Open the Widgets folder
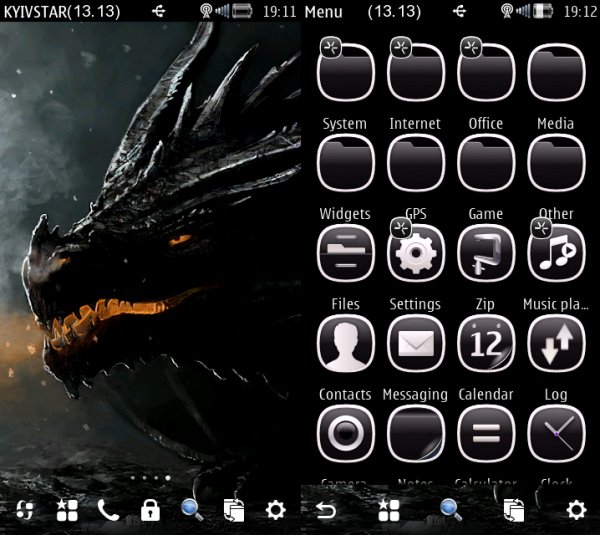The image size is (600, 535). click(346, 163)
